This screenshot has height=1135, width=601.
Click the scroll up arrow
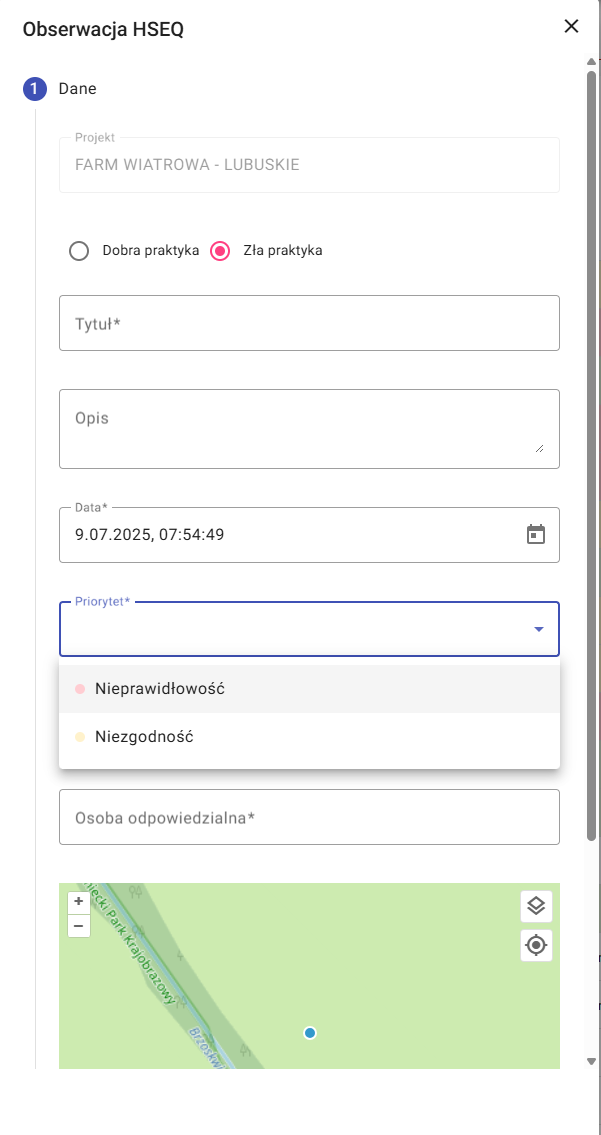coord(591,62)
